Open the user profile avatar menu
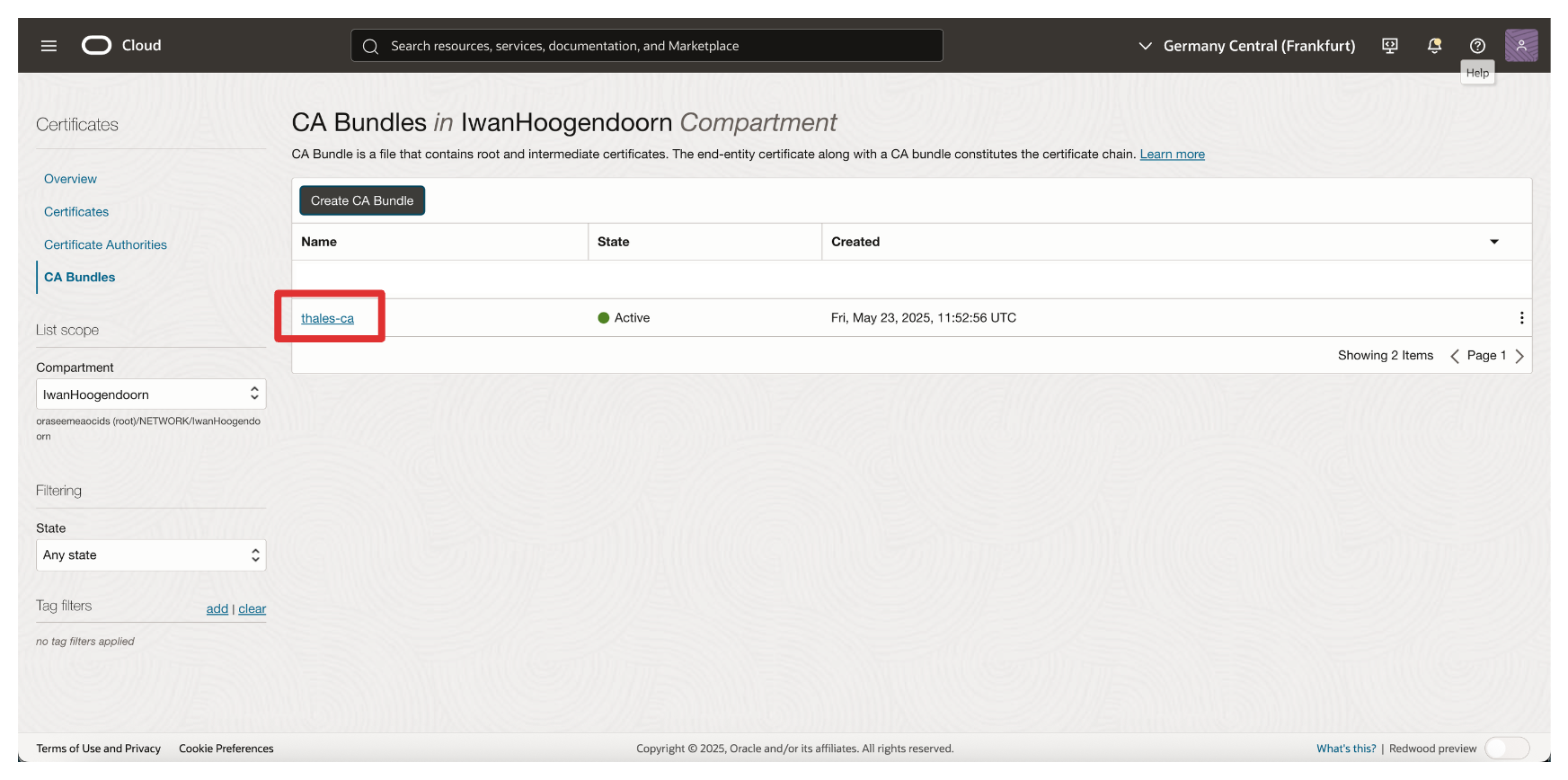 pos(1520,46)
